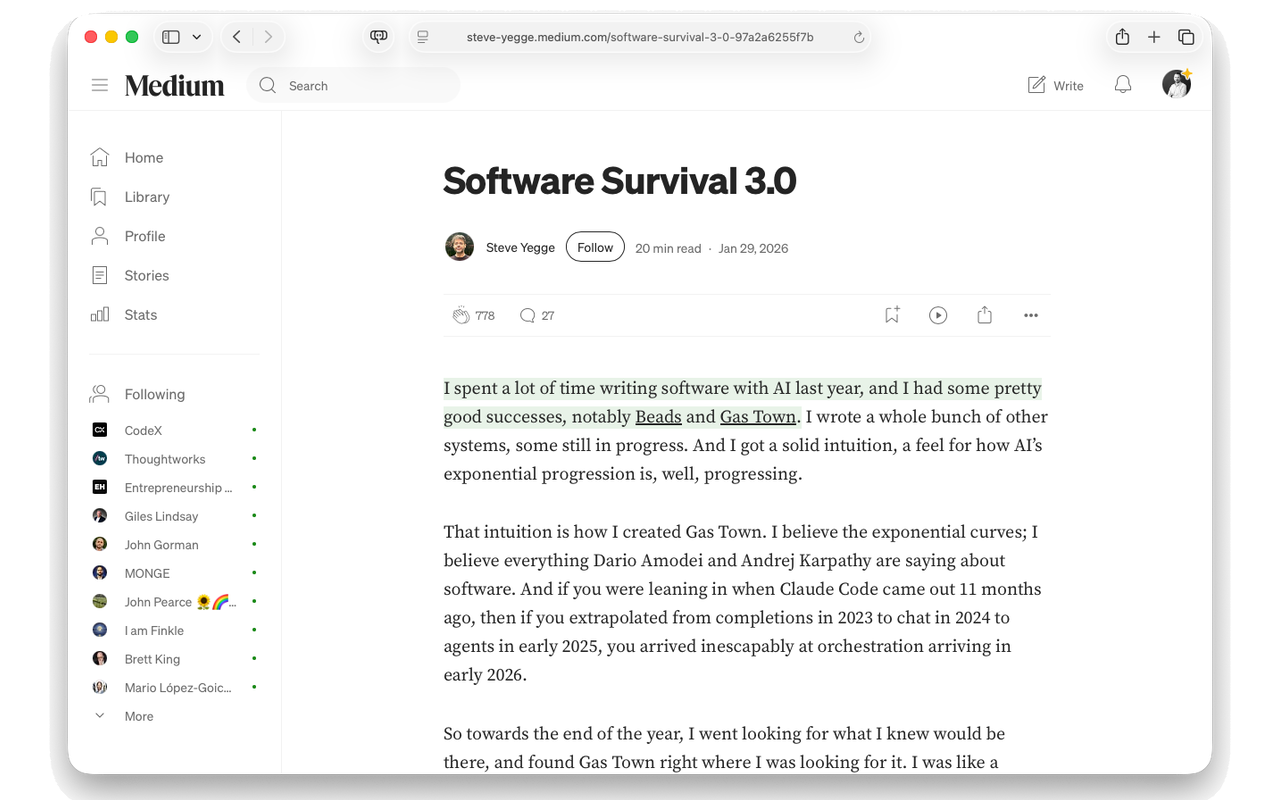Image resolution: width=1280 pixels, height=800 pixels.
Task: Open the user profile avatar menu
Action: pos(1176,85)
